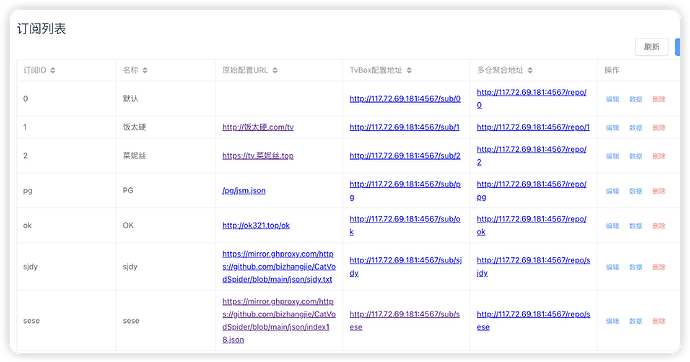
Task: Sort by 名称 column sort arrows
Action: pos(145,70)
